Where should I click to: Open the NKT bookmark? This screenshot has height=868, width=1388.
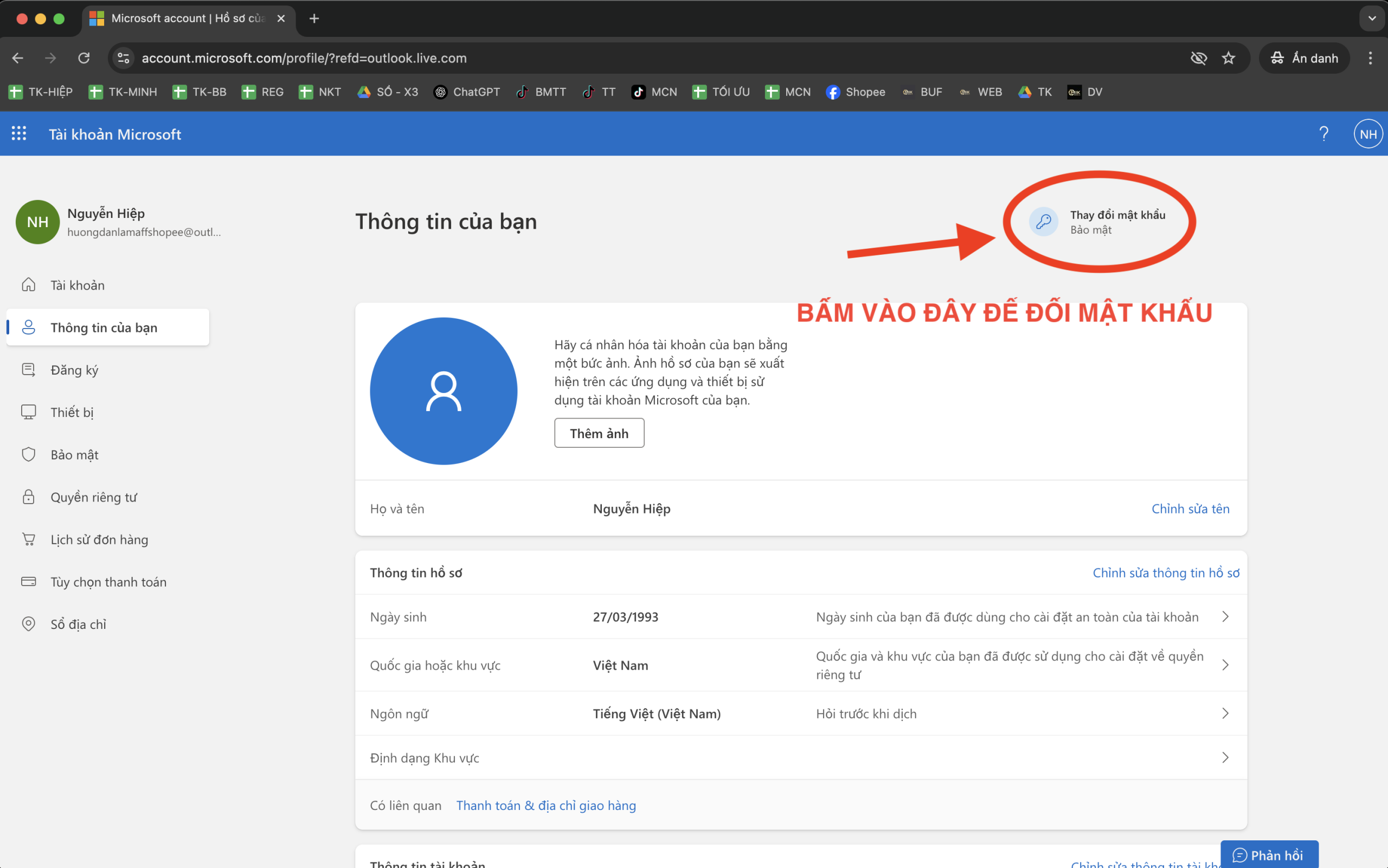320,92
